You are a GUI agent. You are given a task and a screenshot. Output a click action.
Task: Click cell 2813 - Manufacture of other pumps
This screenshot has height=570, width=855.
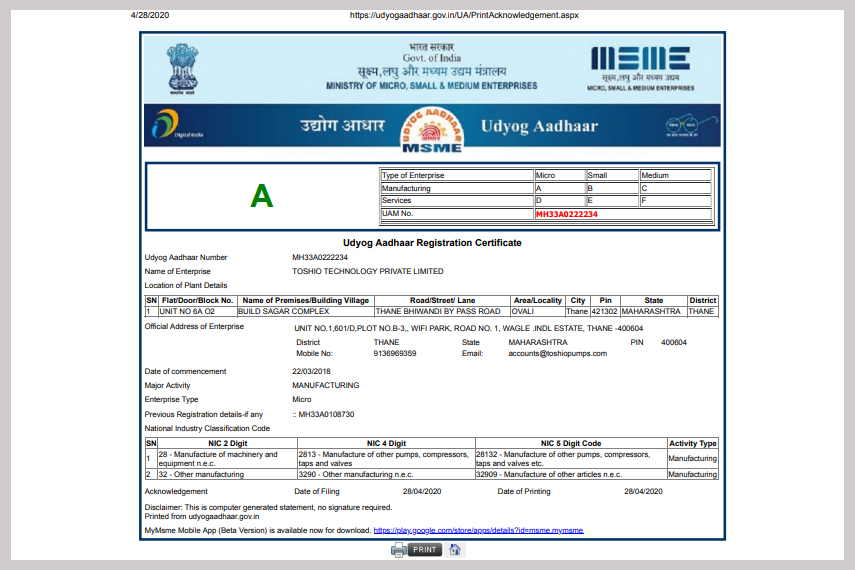(386, 459)
